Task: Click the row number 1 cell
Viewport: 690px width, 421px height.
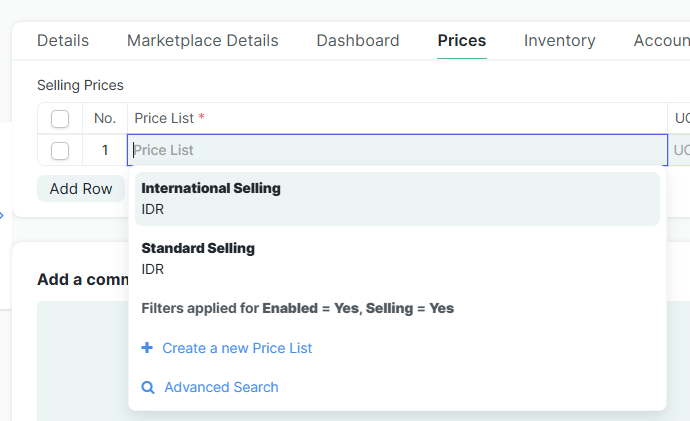Action: coord(104,150)
